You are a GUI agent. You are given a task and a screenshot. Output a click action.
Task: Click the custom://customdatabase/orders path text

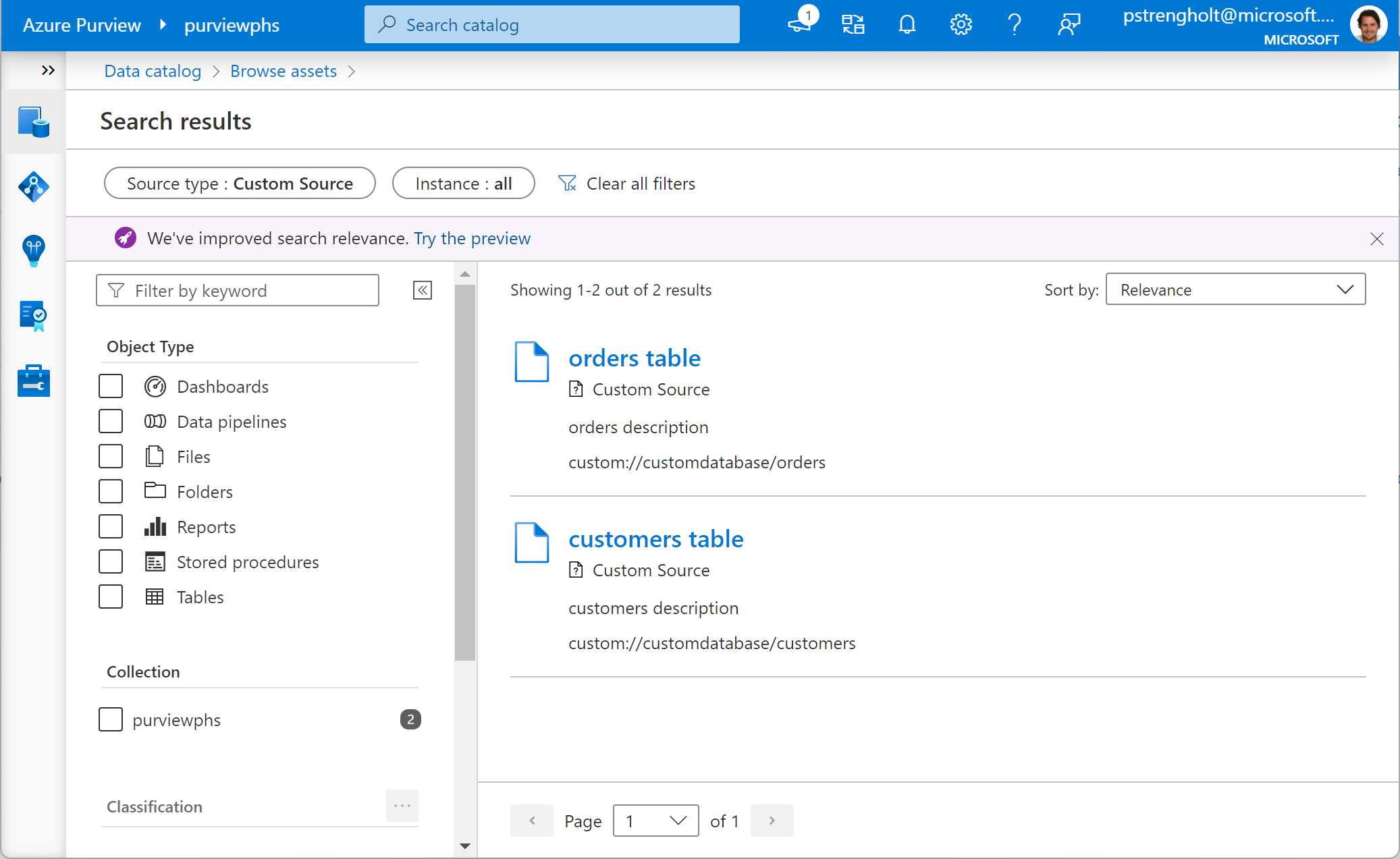pos(697,462)
